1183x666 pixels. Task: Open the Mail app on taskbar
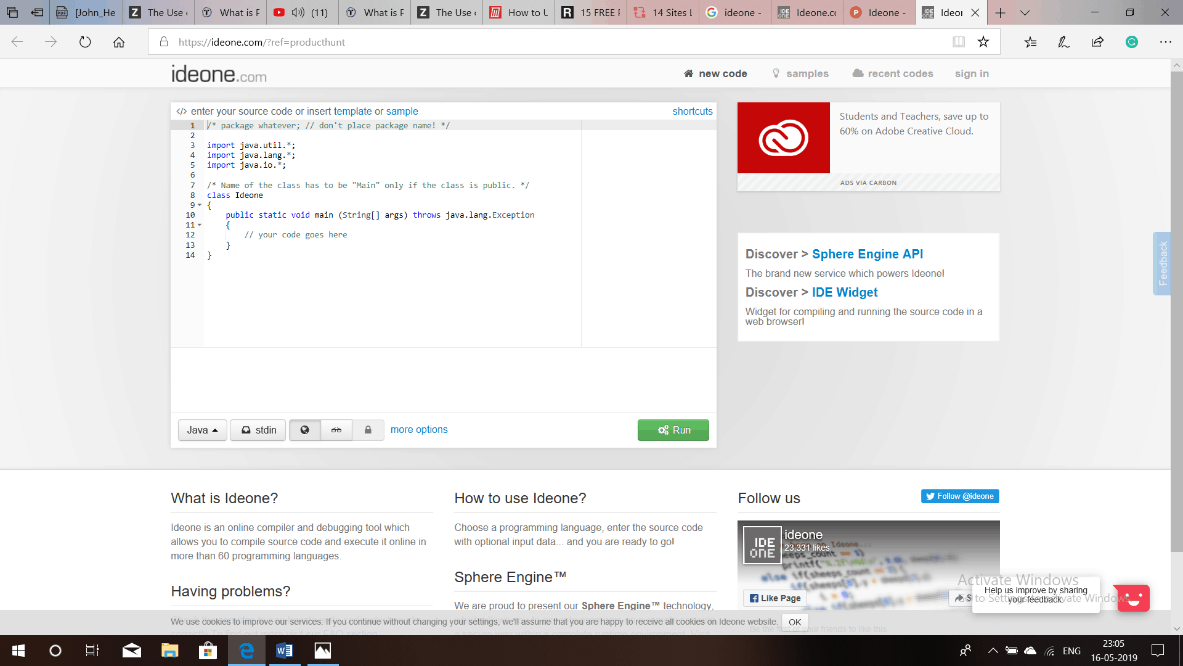click(131, 651)
